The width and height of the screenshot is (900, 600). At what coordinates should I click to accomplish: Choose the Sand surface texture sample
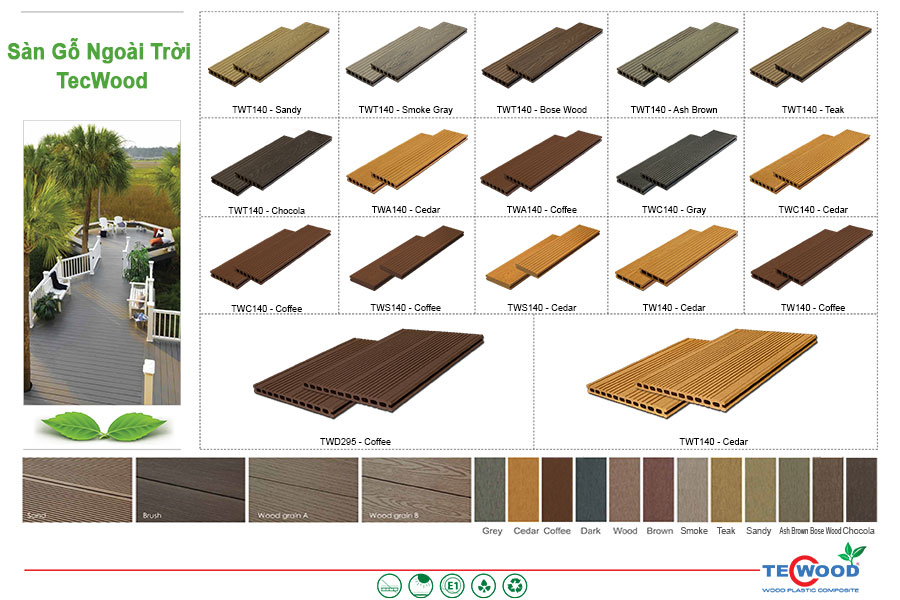point(77,490)
